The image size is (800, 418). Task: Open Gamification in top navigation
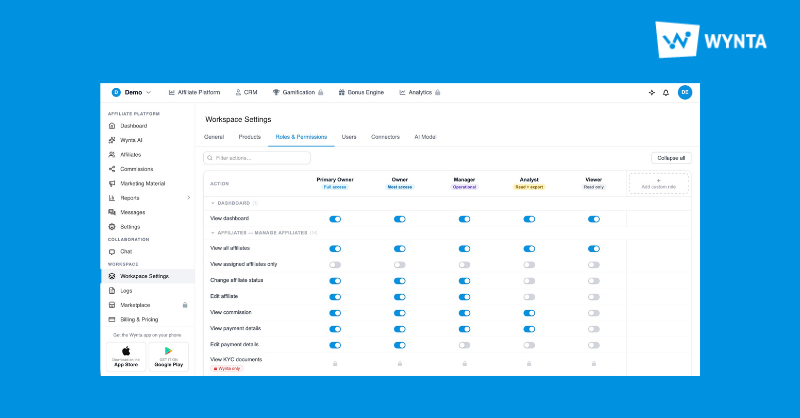(298, 92)
